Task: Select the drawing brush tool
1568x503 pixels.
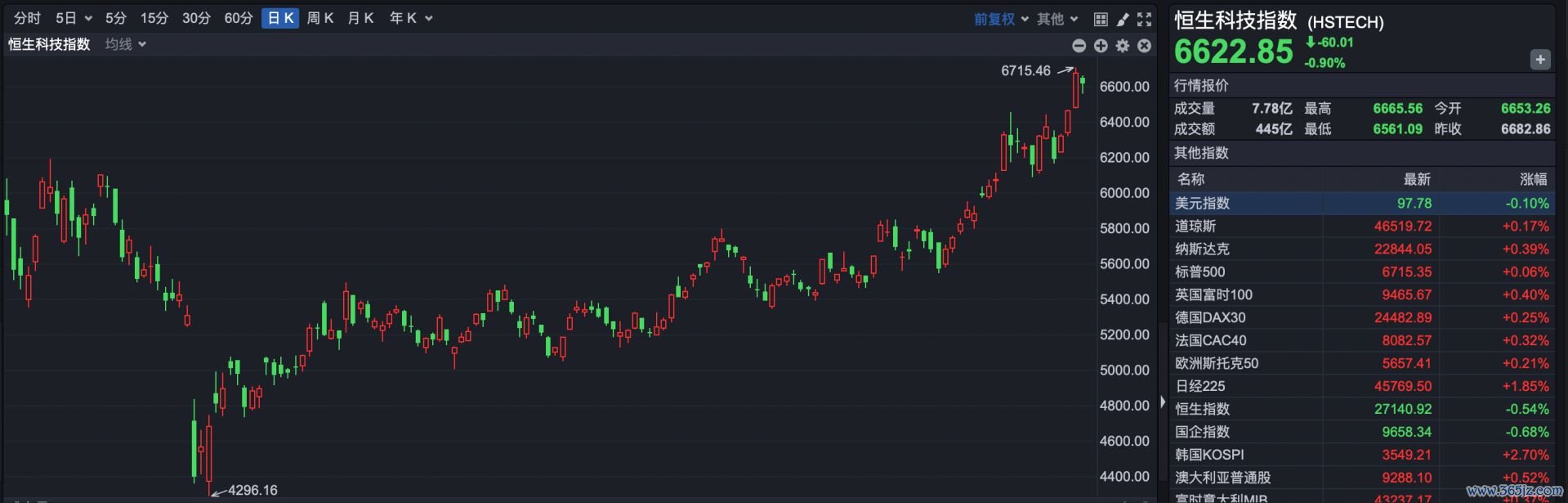Action: pyautogui.click(x=1123, y=19)
